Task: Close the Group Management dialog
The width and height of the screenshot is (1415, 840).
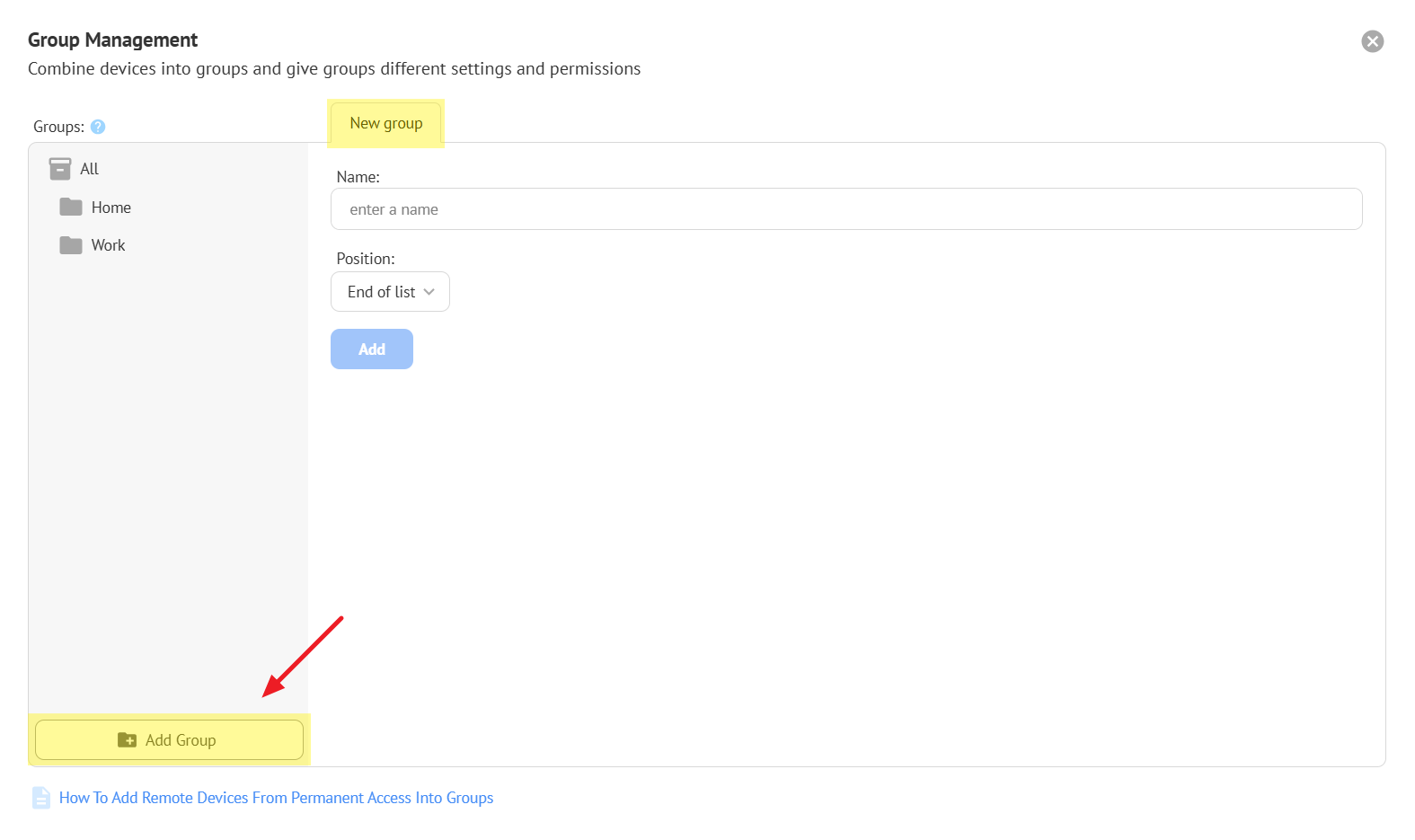Action: 1372,41
